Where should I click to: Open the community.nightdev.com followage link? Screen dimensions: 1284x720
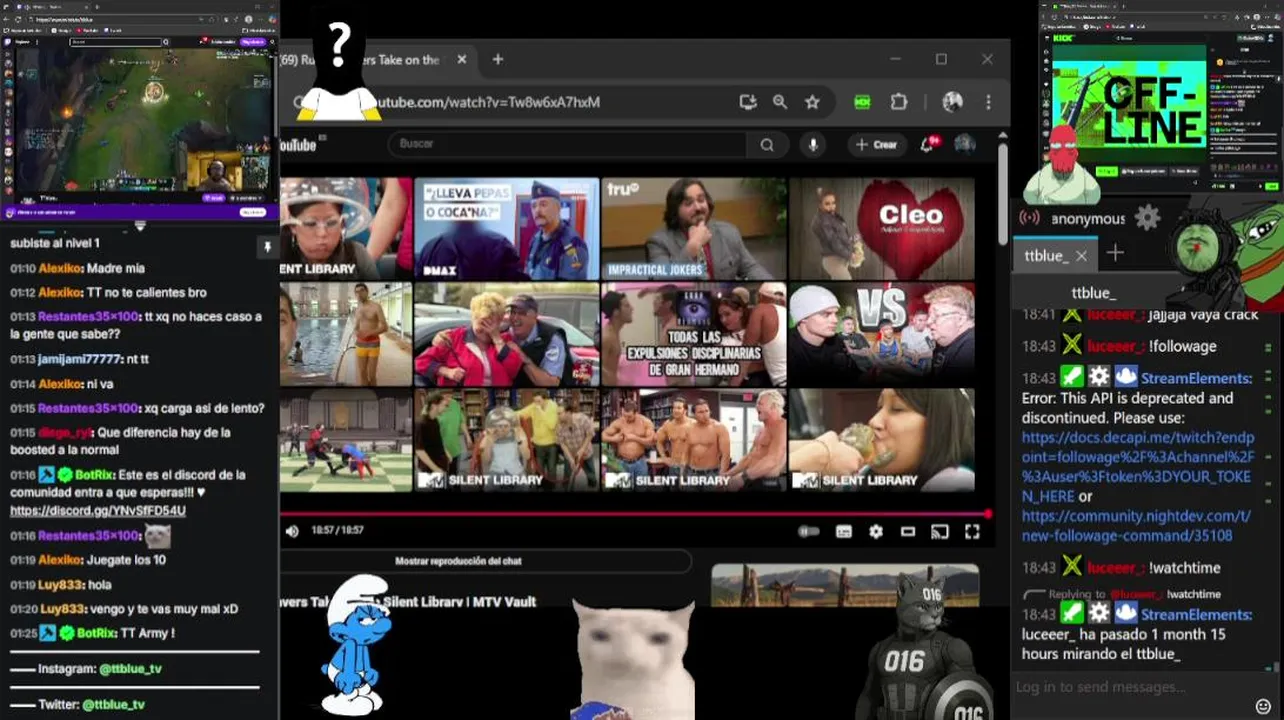1136,526
